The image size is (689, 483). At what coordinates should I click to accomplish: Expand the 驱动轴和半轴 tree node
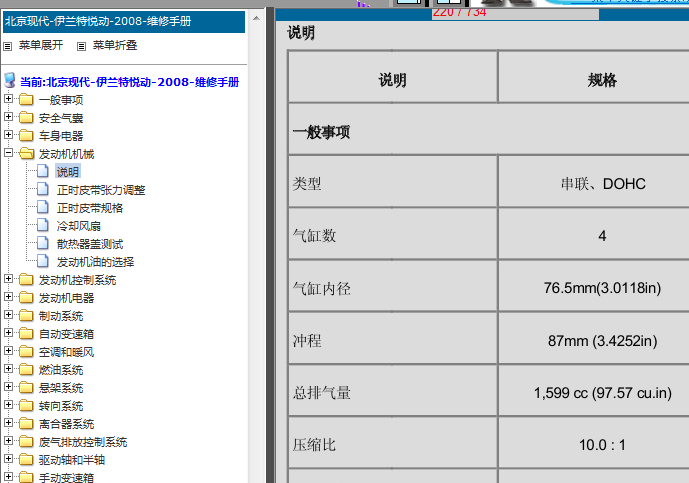(x=8, y=459)
